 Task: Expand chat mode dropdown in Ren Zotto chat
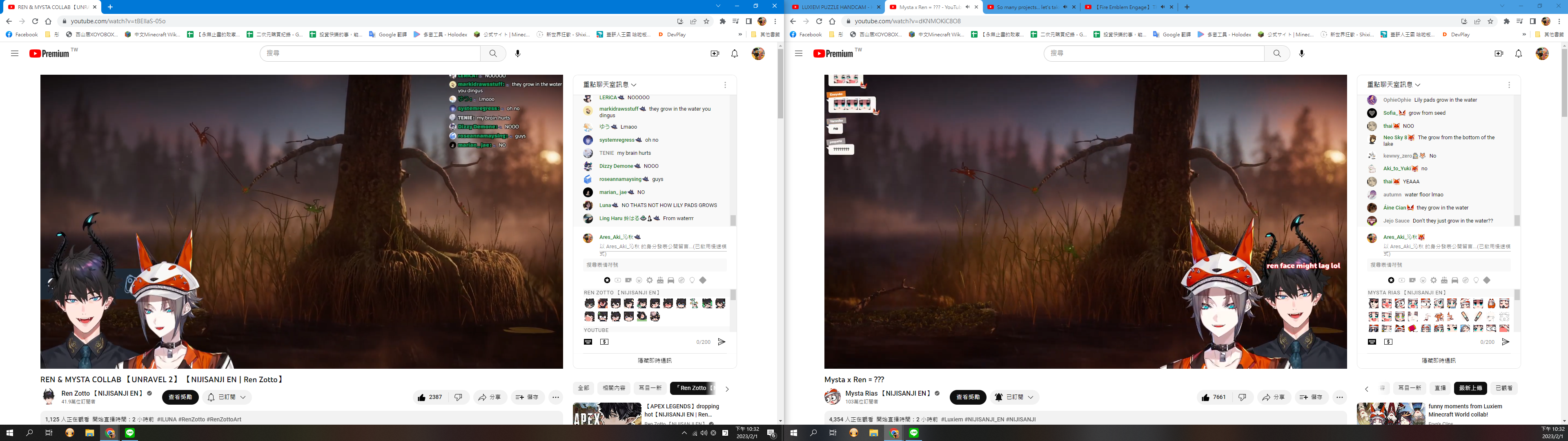610,85
